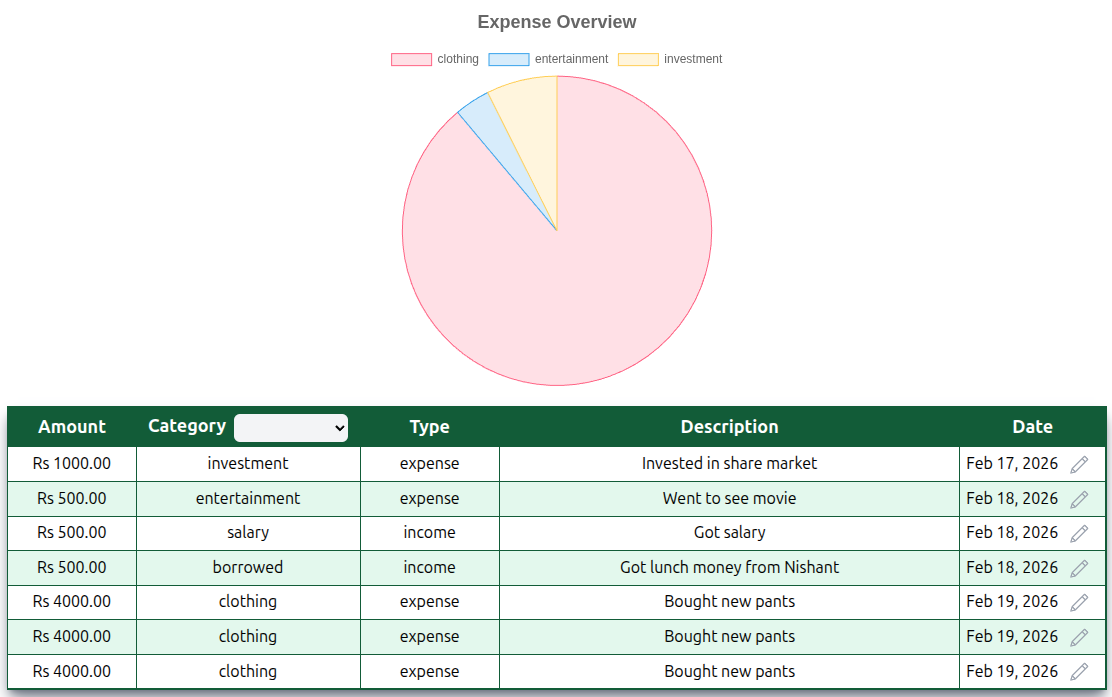Select the "Rs 1000.00" amount cell
This screenshot has width=1112, height=697.
pyautogui.click(x=72, y=464)
